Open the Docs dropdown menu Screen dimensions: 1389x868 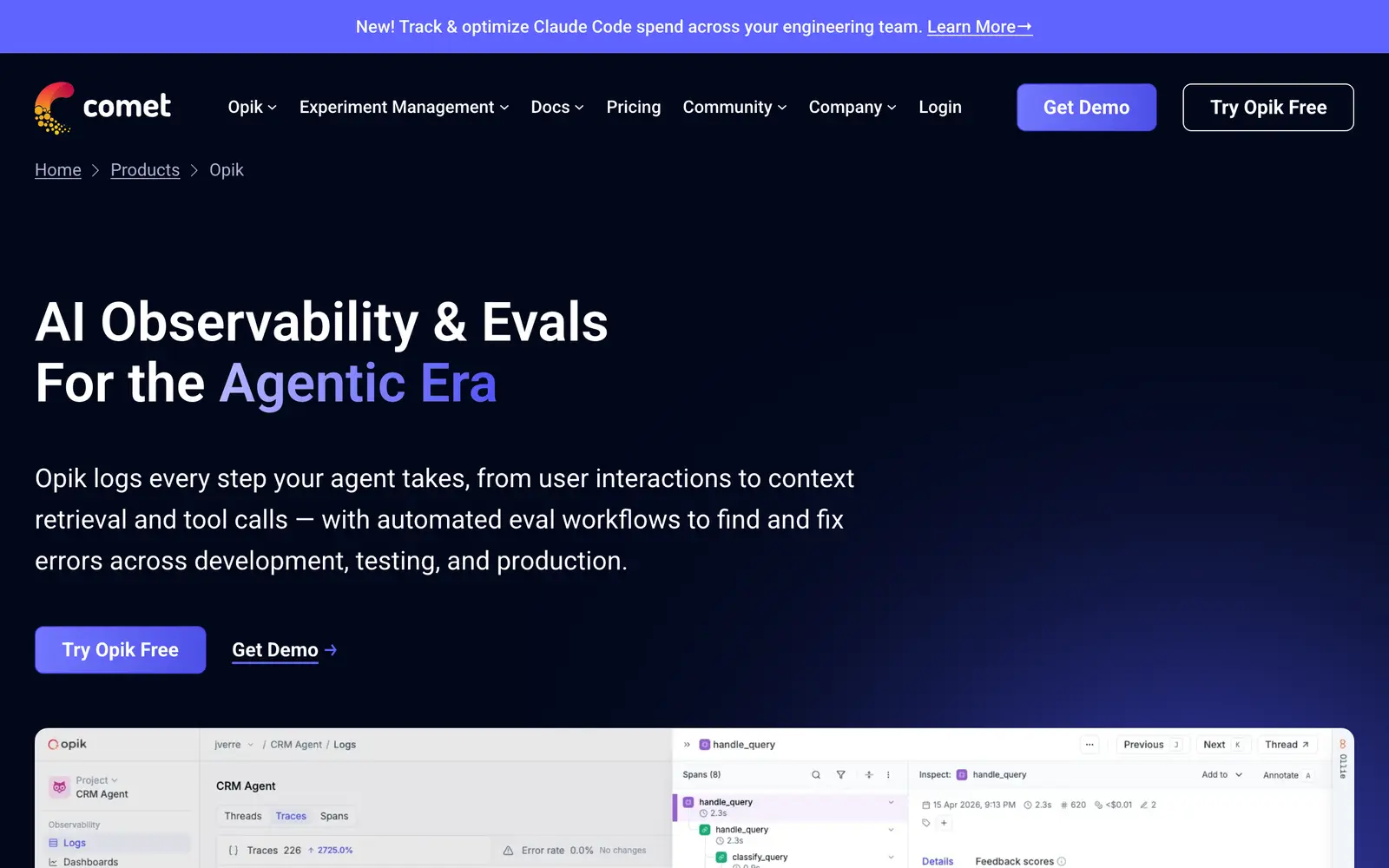(x=557, y=107)
